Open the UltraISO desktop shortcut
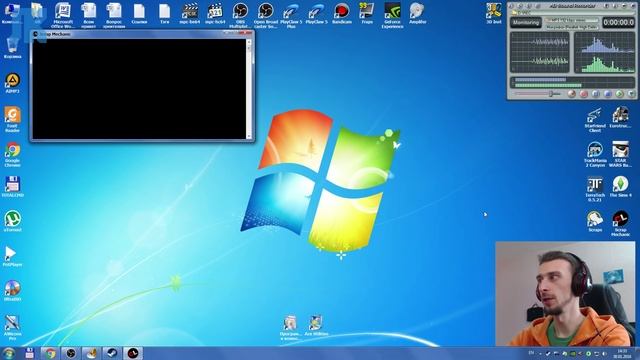 pos(12,291)
